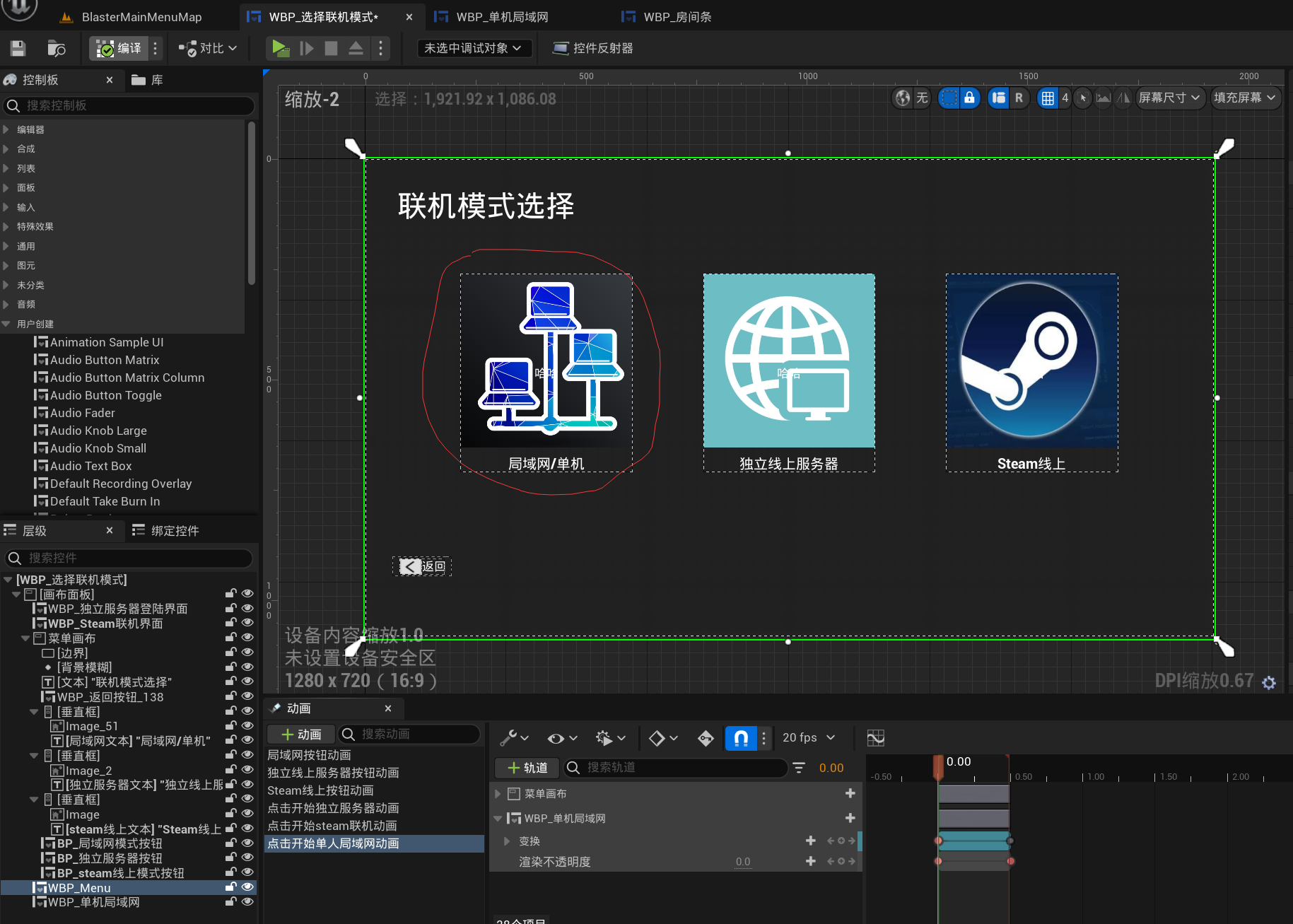
Task: Click the cursor arrow icon in viewport toolbar
Action: coord(1083,98)
